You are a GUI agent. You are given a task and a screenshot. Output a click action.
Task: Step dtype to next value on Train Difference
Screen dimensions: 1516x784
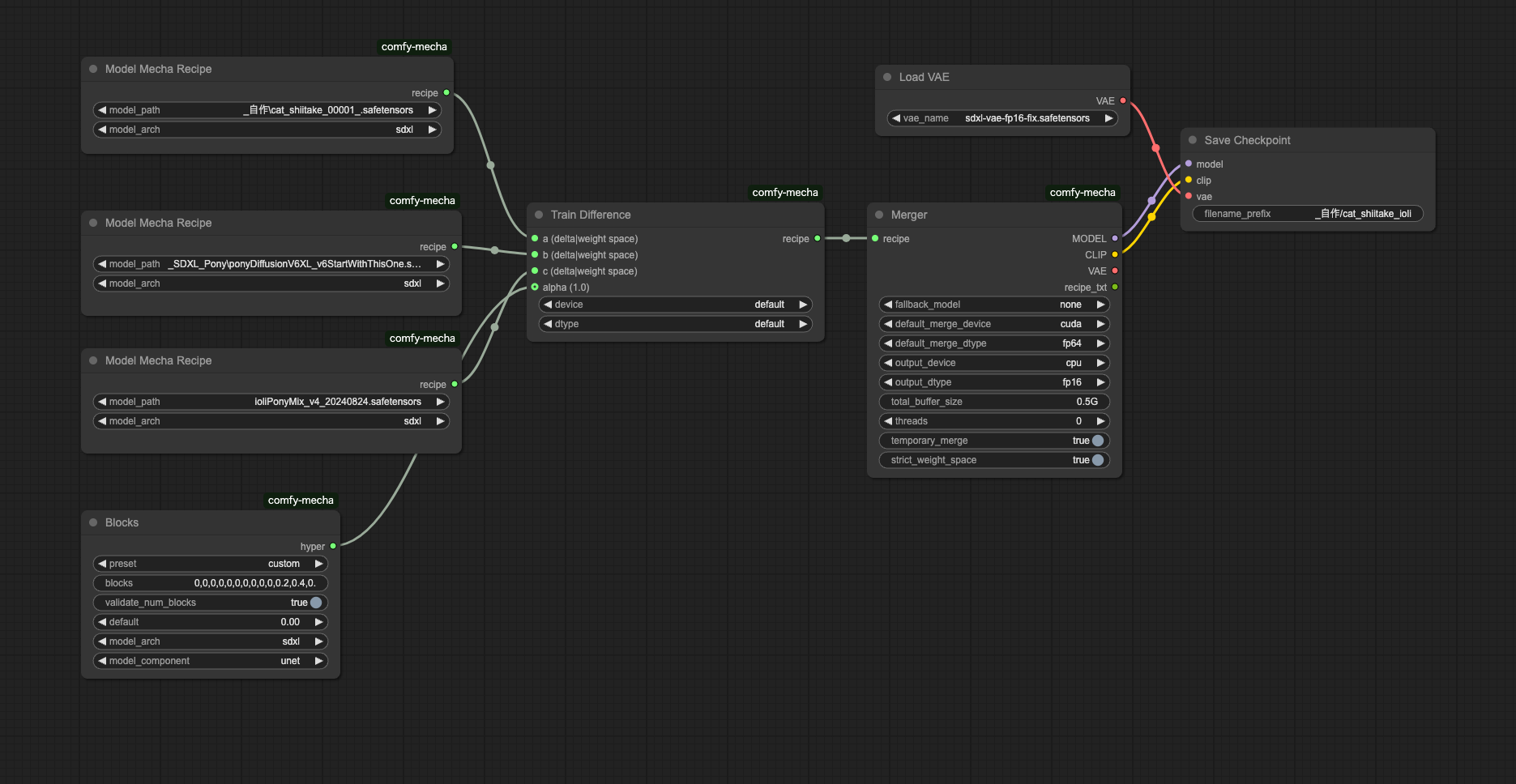802,323
